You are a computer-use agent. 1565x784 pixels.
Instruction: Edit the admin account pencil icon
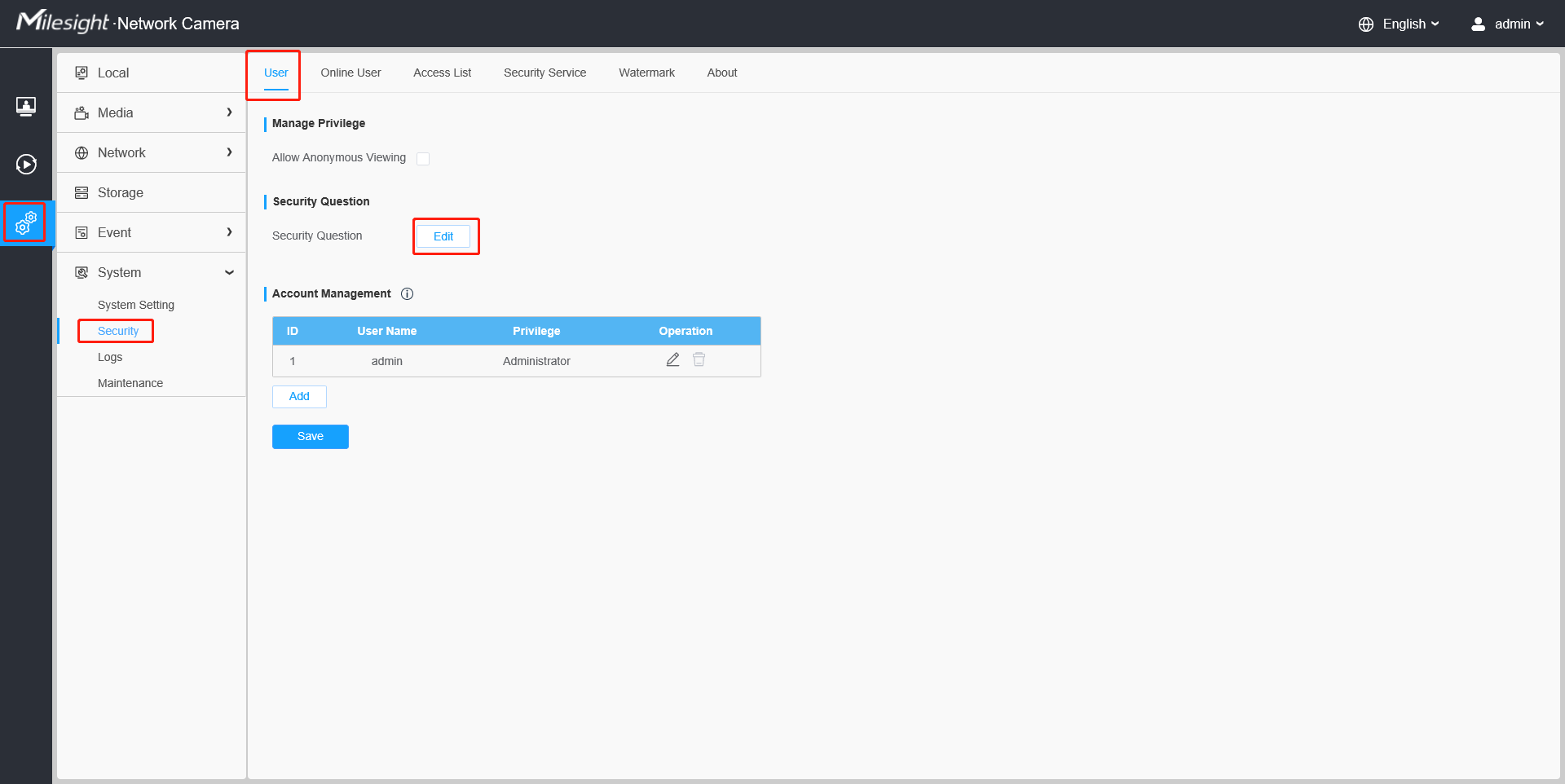[672, 359]
